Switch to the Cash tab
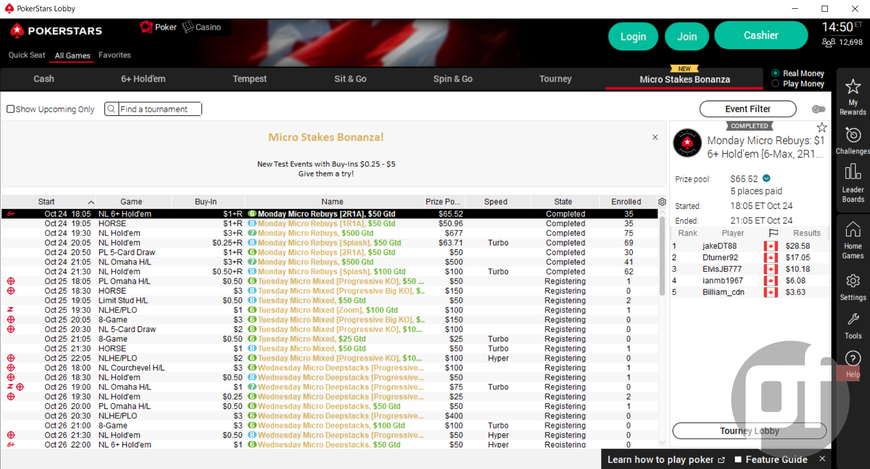 pos(44,79)
